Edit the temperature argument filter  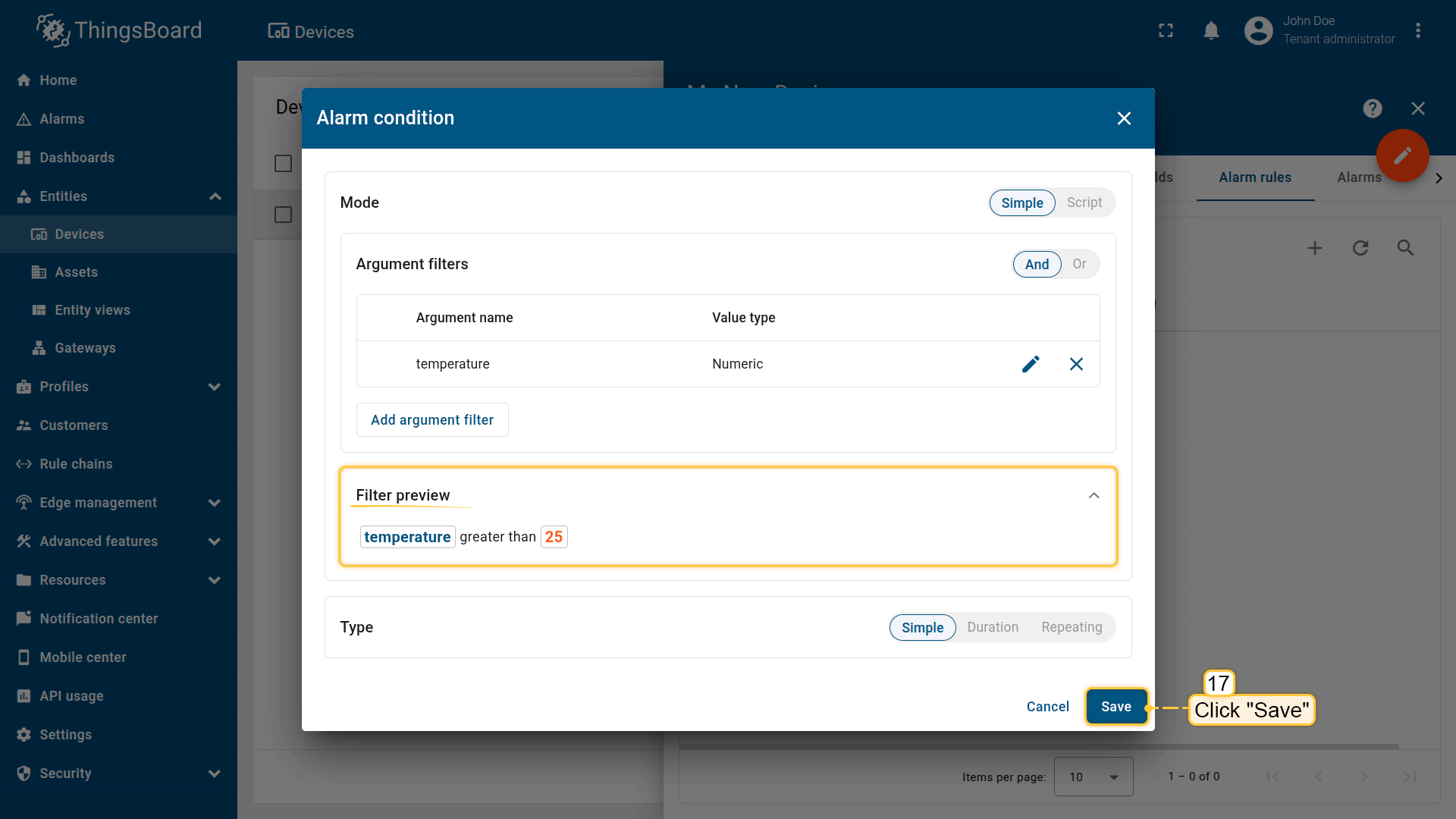click(1030, 364)
